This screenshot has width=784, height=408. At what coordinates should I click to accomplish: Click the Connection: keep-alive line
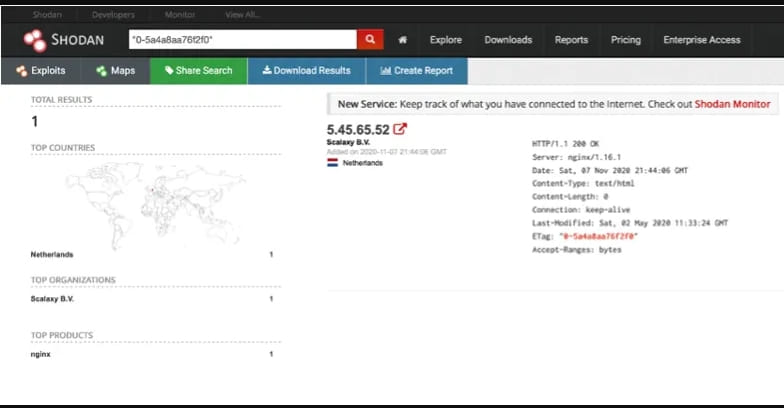pyautogui.click(x=580, y=210)
